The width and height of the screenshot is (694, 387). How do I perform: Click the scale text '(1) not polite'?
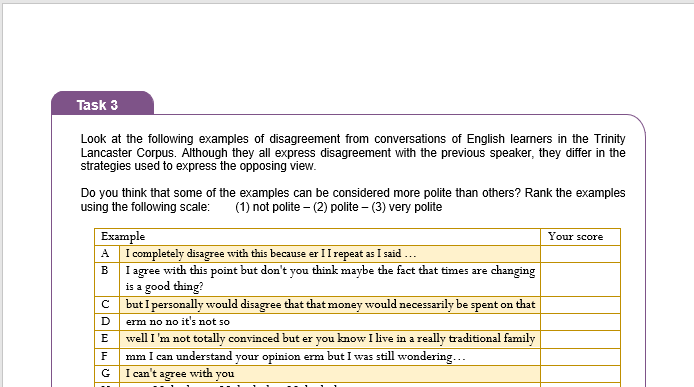267,207
